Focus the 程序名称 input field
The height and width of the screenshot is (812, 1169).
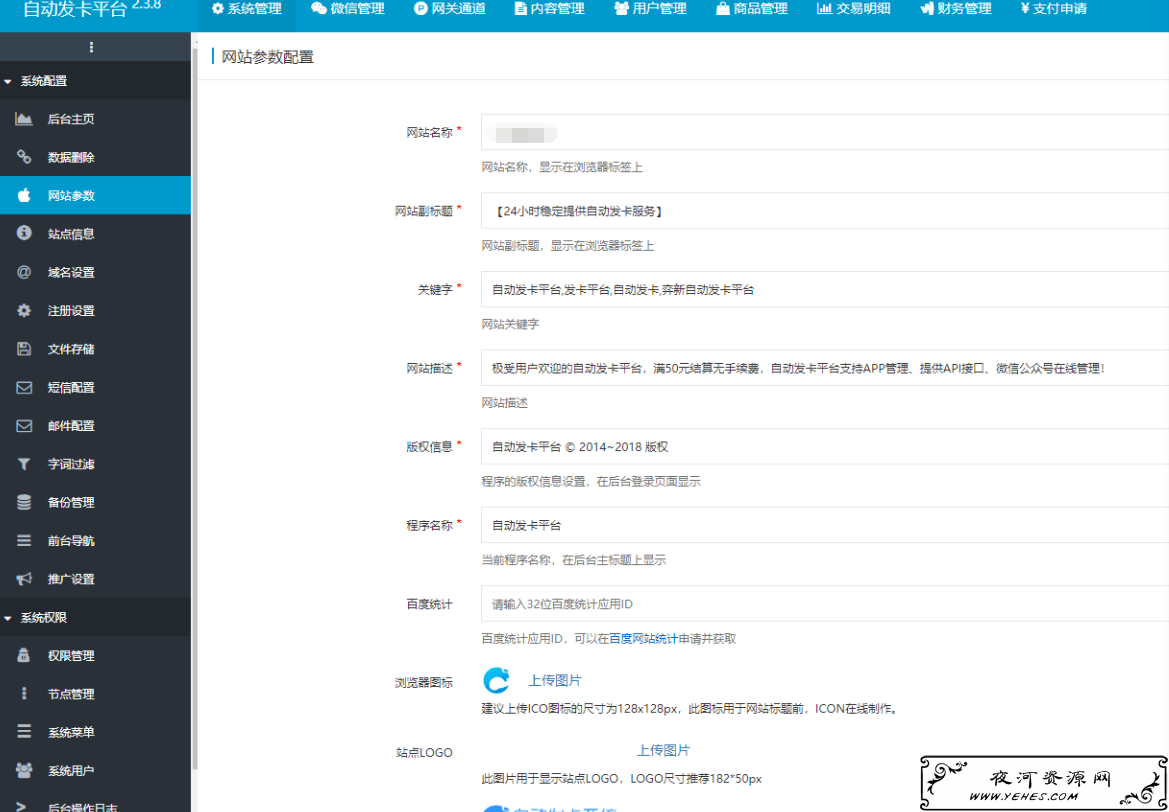(x=825, y=525)
